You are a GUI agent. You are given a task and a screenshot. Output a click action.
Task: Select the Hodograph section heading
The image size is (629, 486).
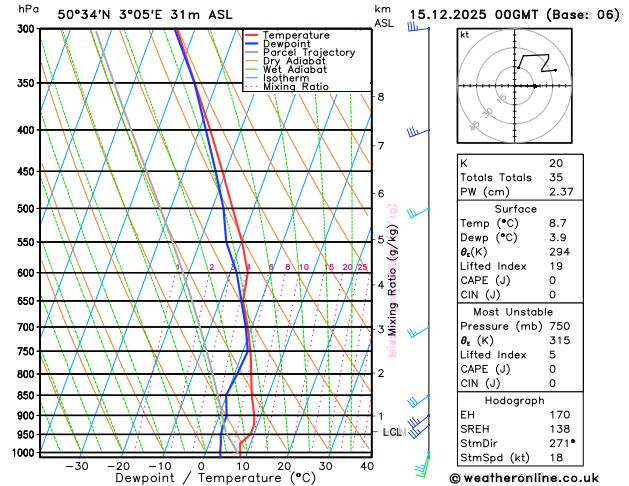click(x=514, y=401)
